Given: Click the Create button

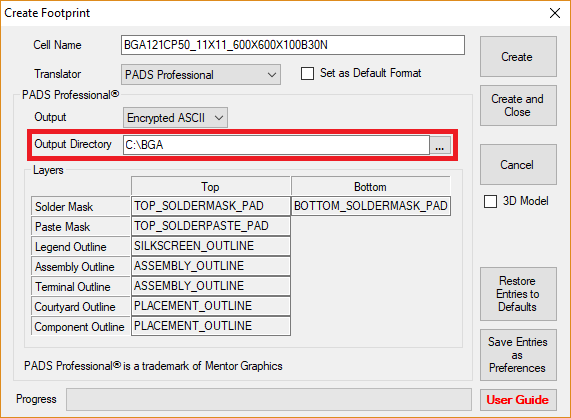Looking at the screenshot, I should [518, 56].
